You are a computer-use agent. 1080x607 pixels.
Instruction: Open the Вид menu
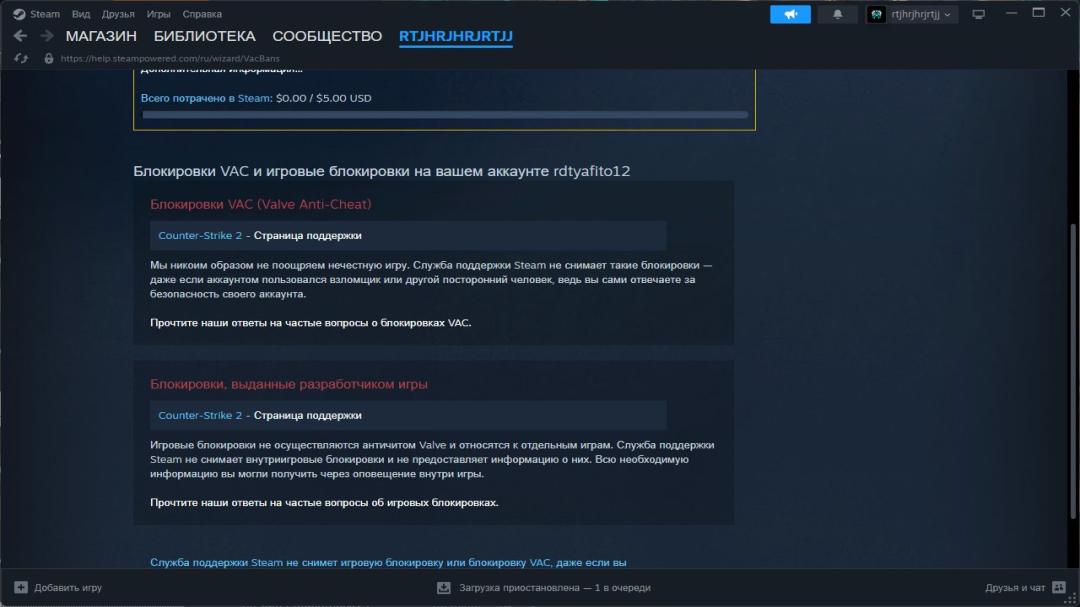point(81,14)
